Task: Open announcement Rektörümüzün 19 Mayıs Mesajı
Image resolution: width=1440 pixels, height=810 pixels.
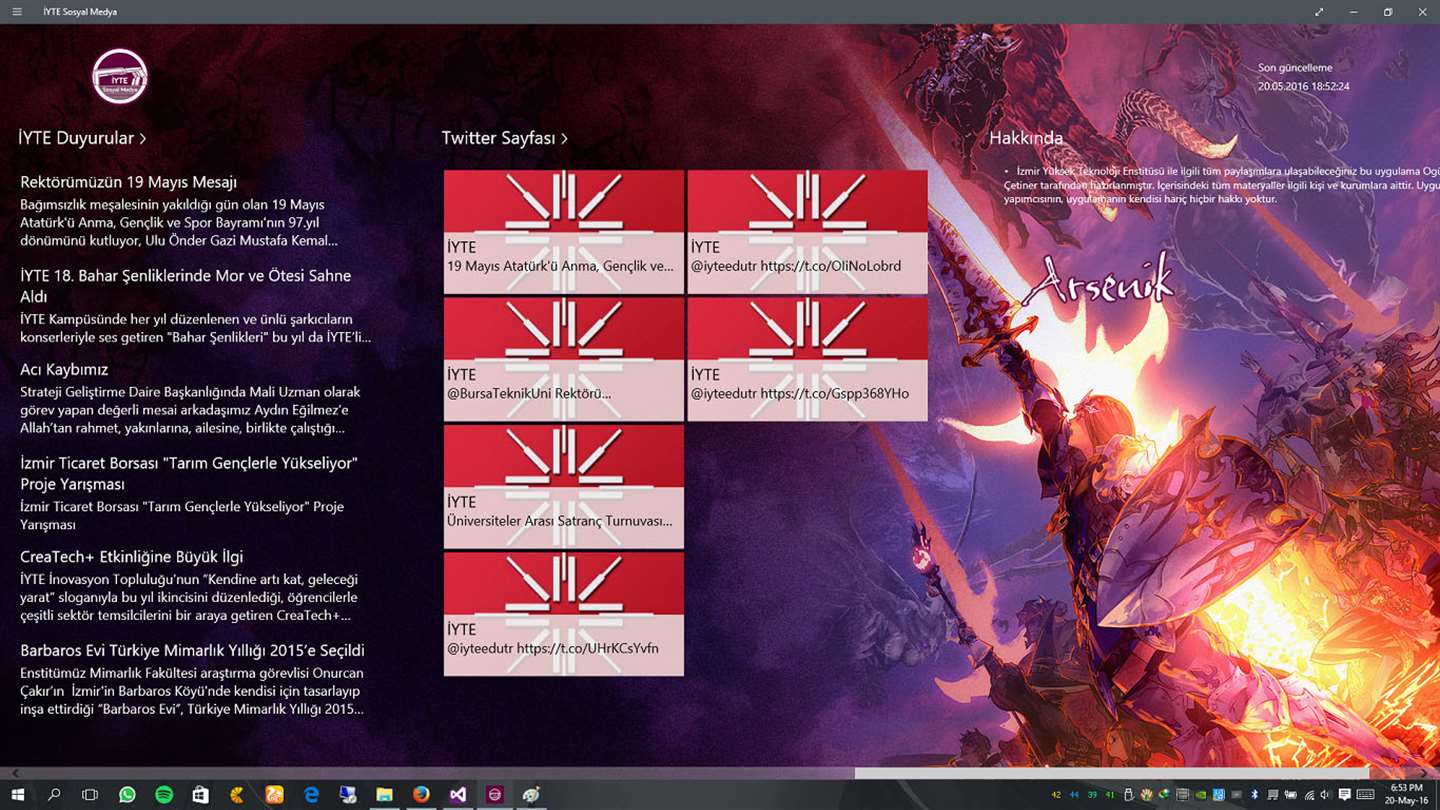Action: point(196,211)
